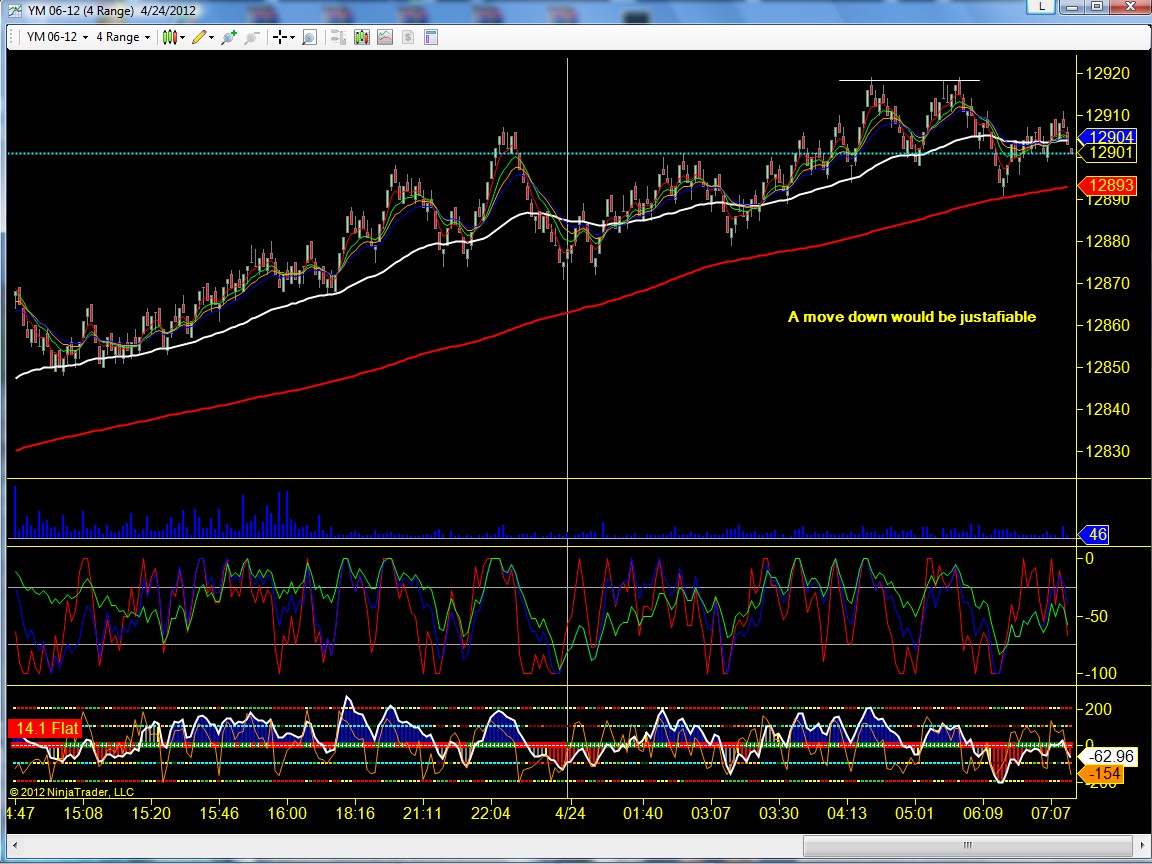Open the data series candlestick icon
The height and width of the screenshot is (864, 1152).
click(361, 37)
